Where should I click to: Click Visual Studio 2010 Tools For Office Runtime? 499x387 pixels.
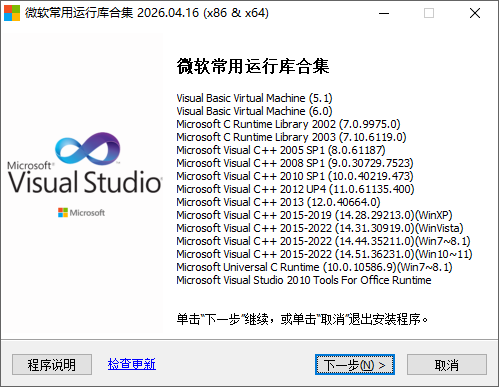tap(304, 280)
